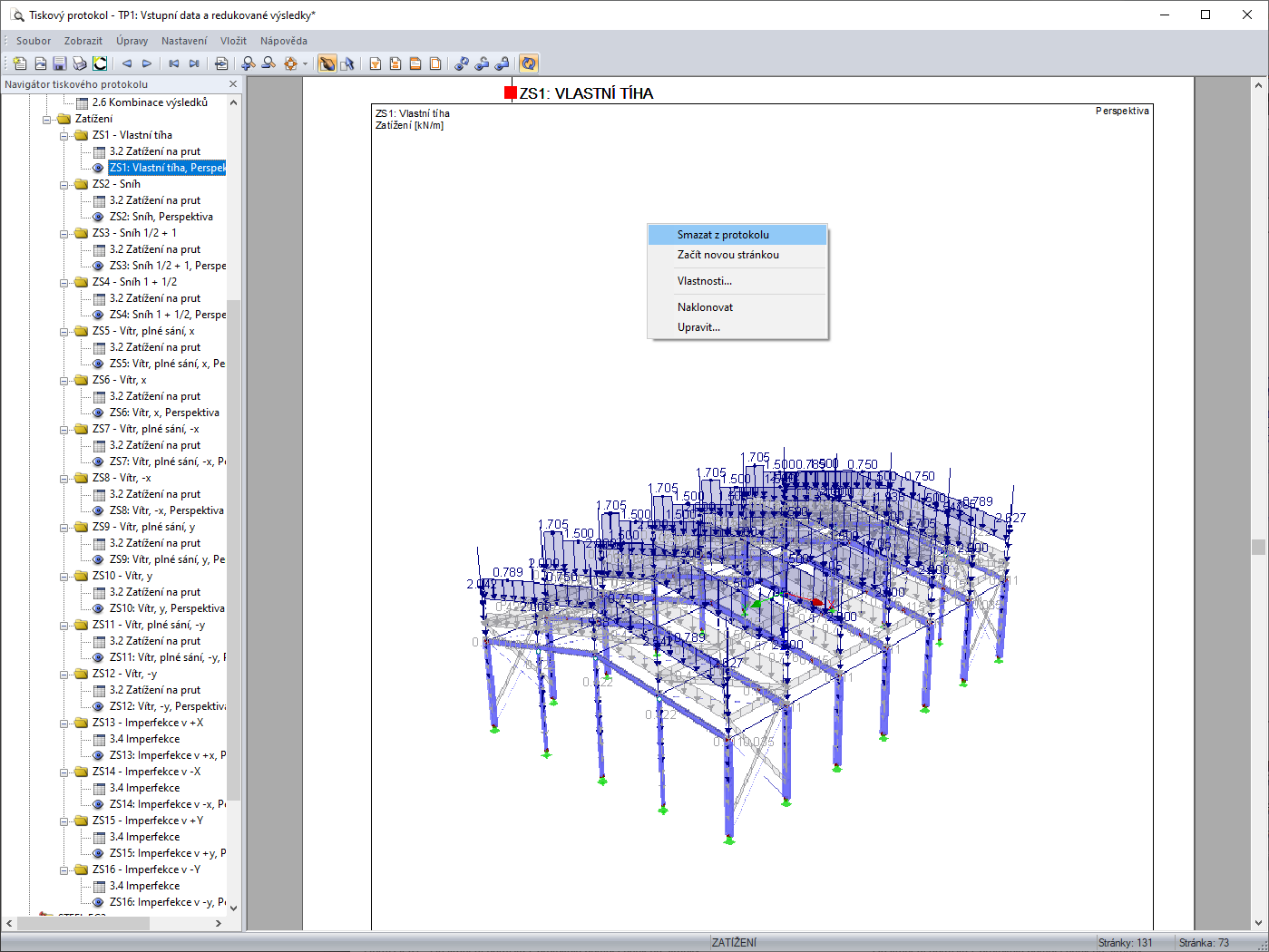The height and width of the screenshot is (952, 1269).
Task: Click the navigator tree scroll-down arrow
Action: [234, 908]
